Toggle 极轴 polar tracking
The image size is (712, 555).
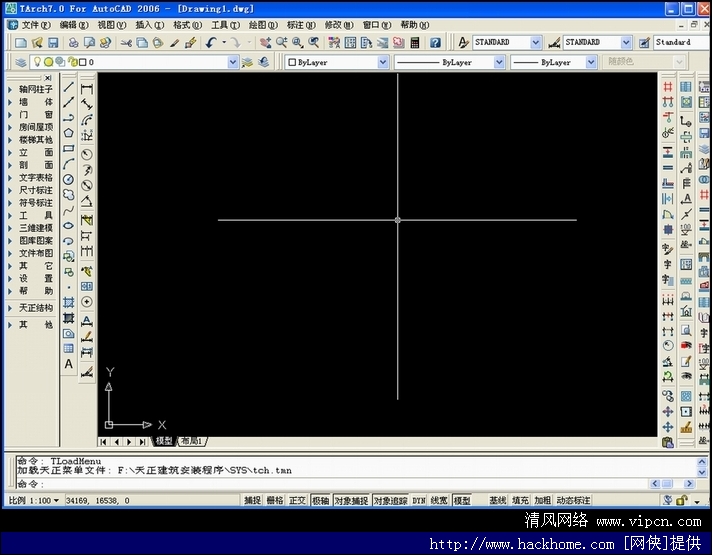pyautogui.click(x=321, y=500)
